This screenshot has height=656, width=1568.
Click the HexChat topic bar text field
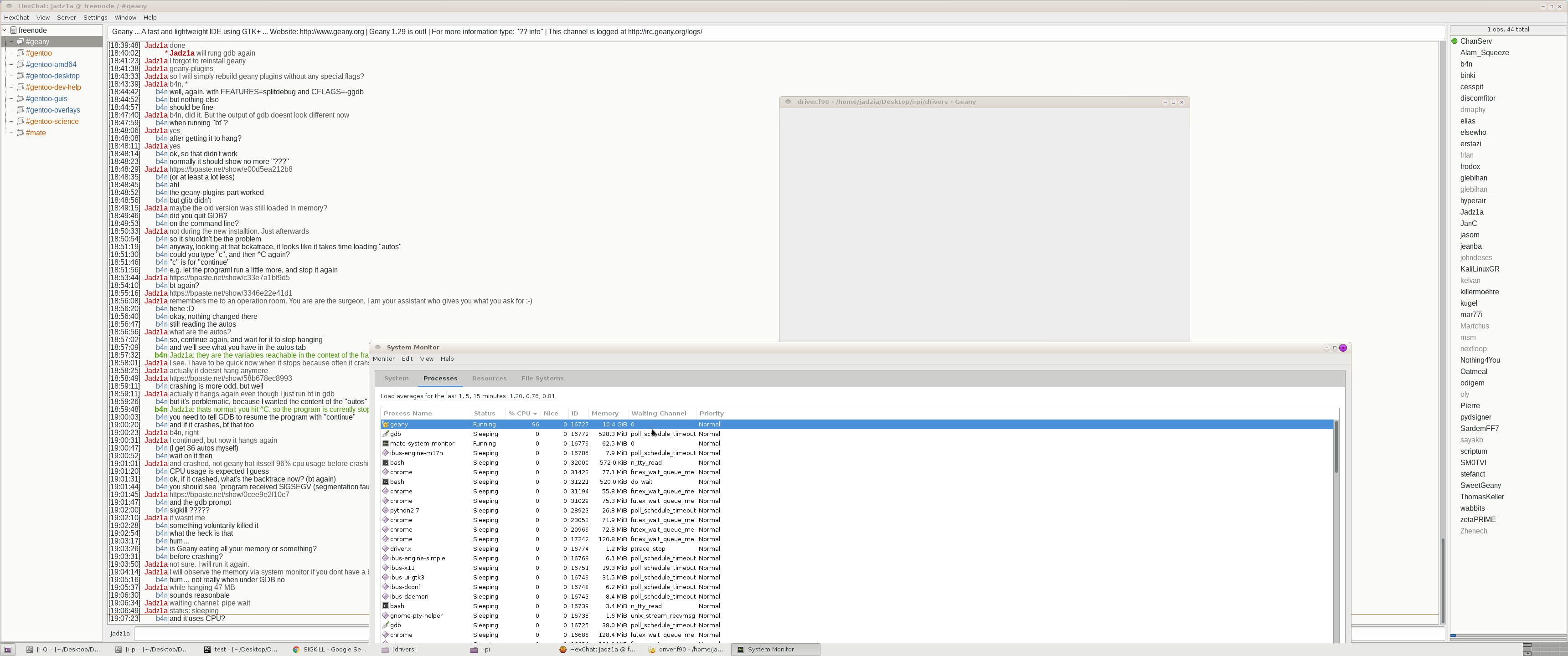click(776, 31)
